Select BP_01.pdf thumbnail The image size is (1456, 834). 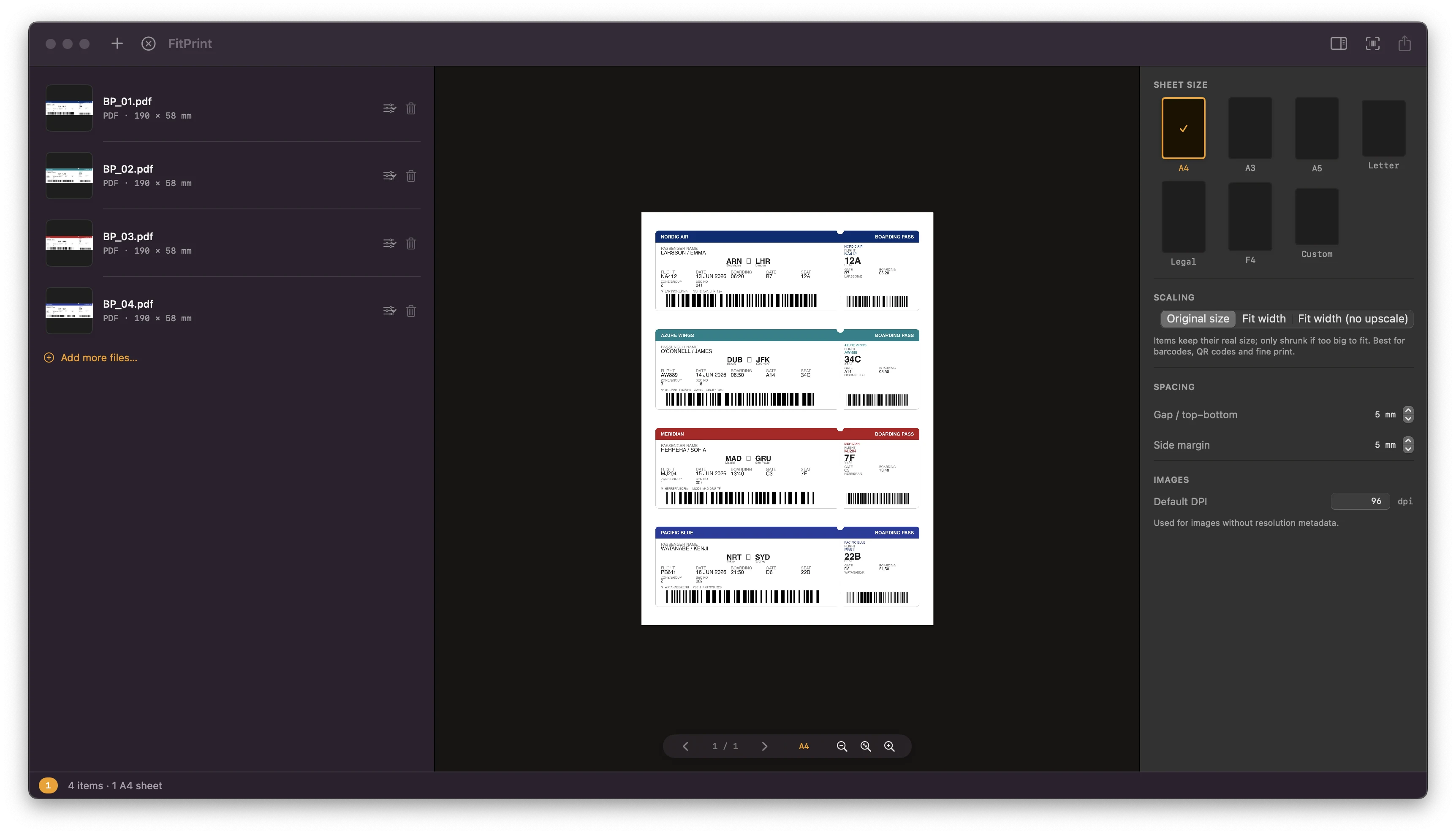(69, 108)
